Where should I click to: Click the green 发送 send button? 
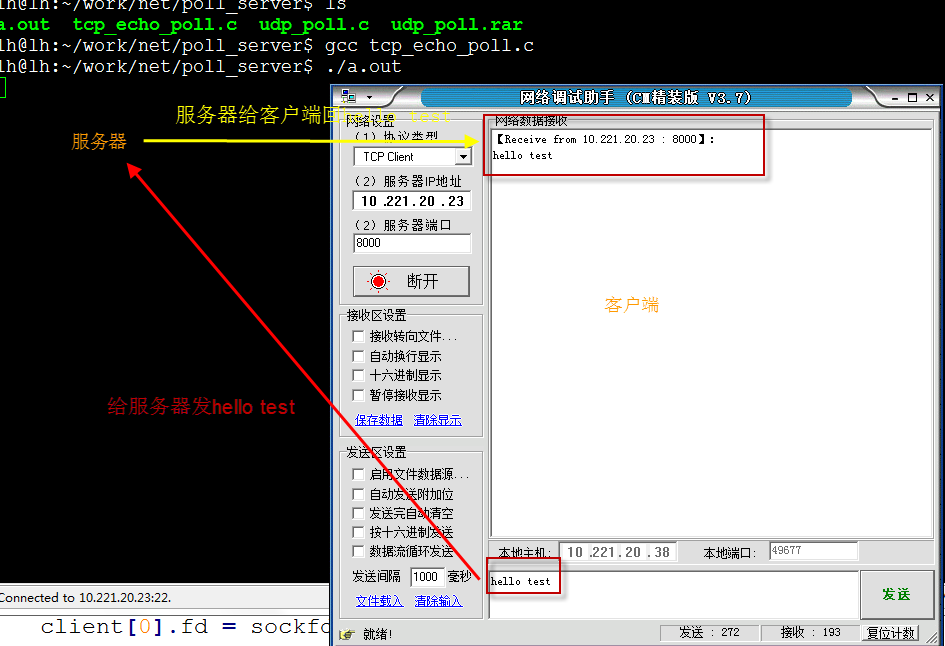click(896, 594)
